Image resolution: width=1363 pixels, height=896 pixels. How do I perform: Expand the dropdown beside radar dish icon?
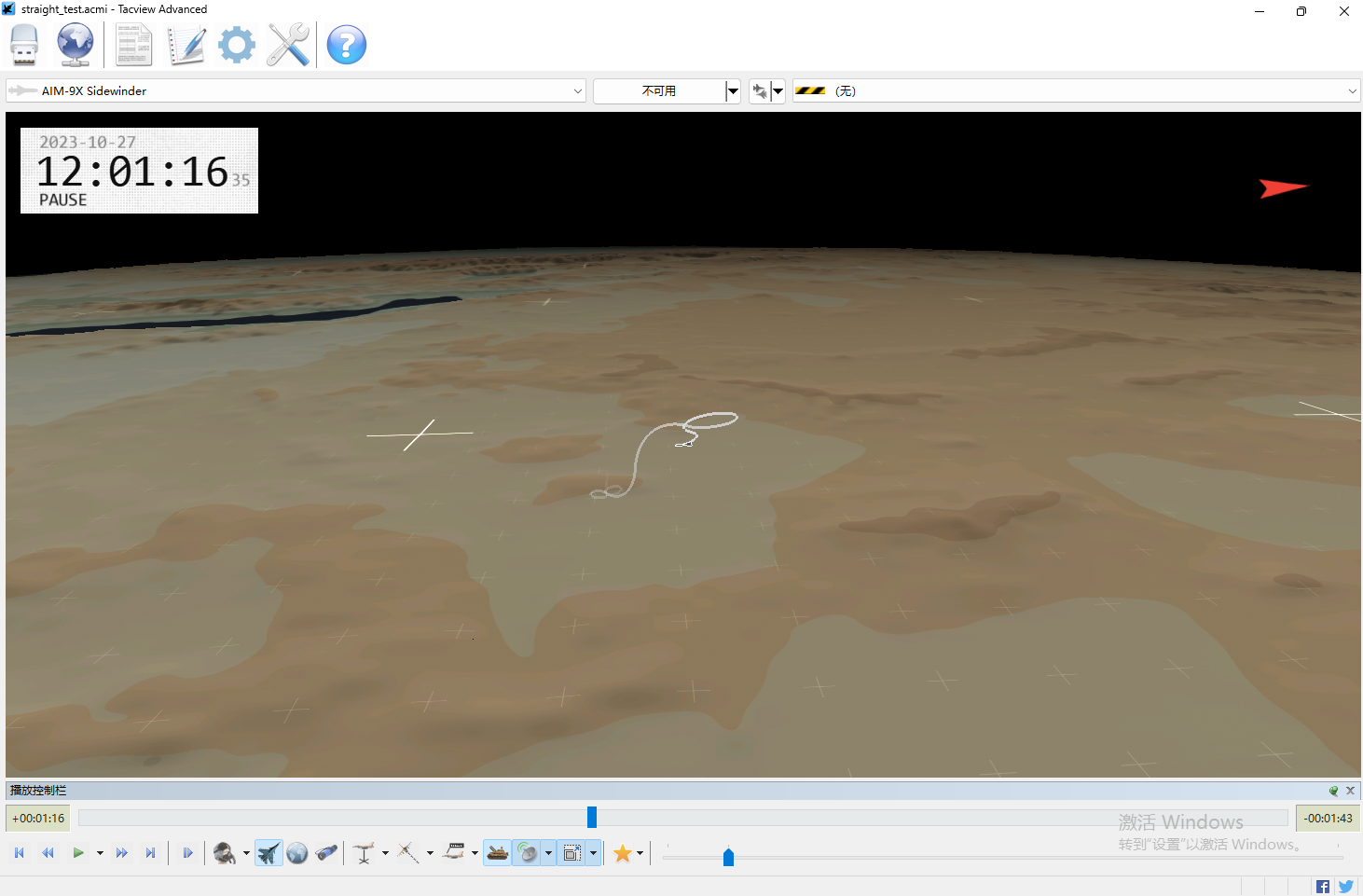click(x=548, y=853)
